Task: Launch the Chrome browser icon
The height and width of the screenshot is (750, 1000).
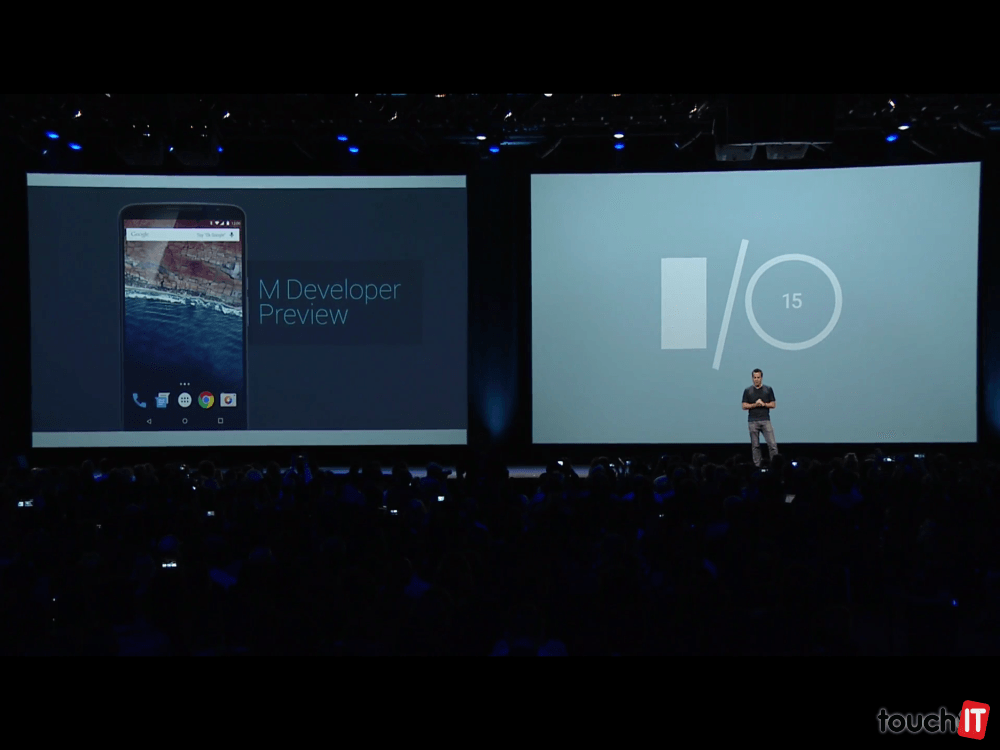Action: (206, 400)
